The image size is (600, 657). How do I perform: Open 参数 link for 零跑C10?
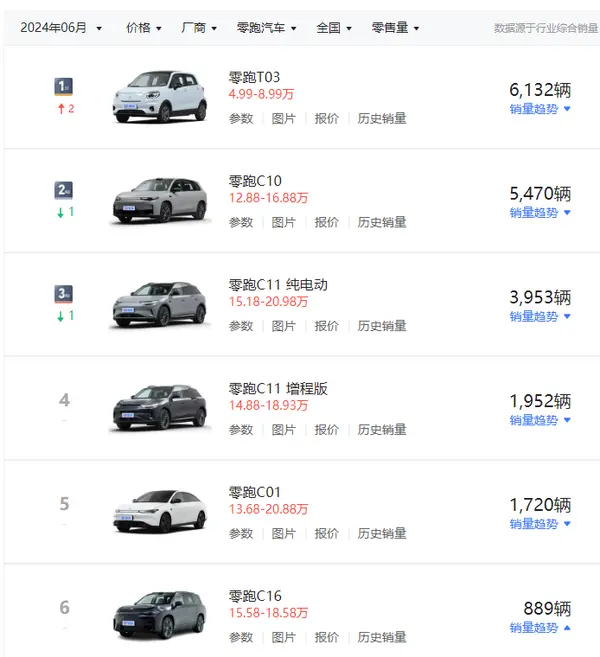241,222
